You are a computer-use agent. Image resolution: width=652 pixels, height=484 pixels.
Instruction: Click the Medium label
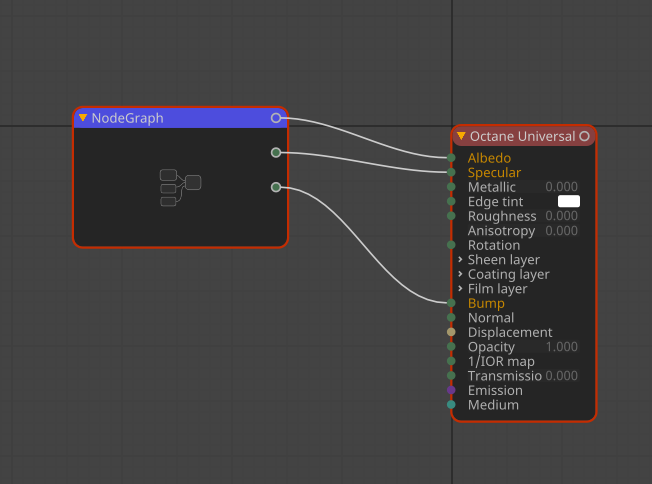(493, 405)
